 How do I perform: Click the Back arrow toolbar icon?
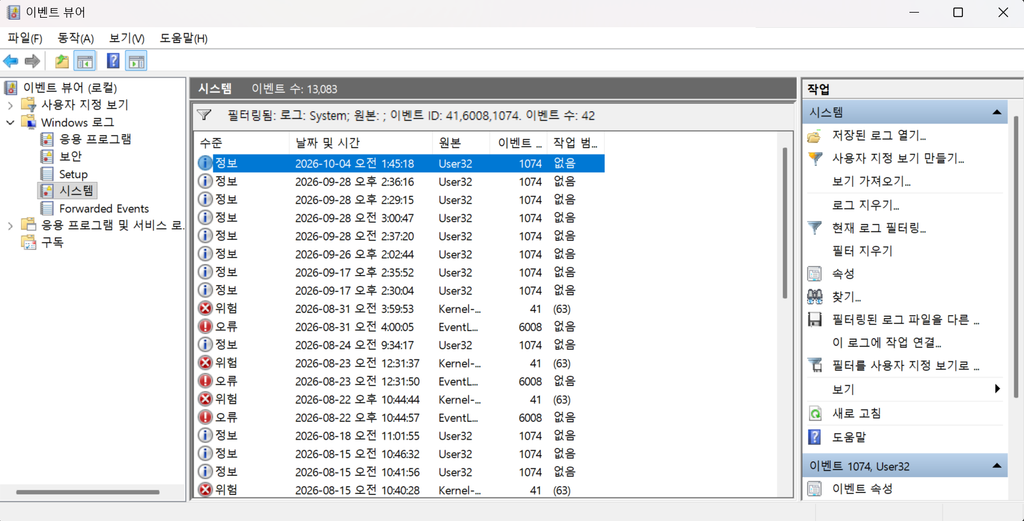[10, 61]
